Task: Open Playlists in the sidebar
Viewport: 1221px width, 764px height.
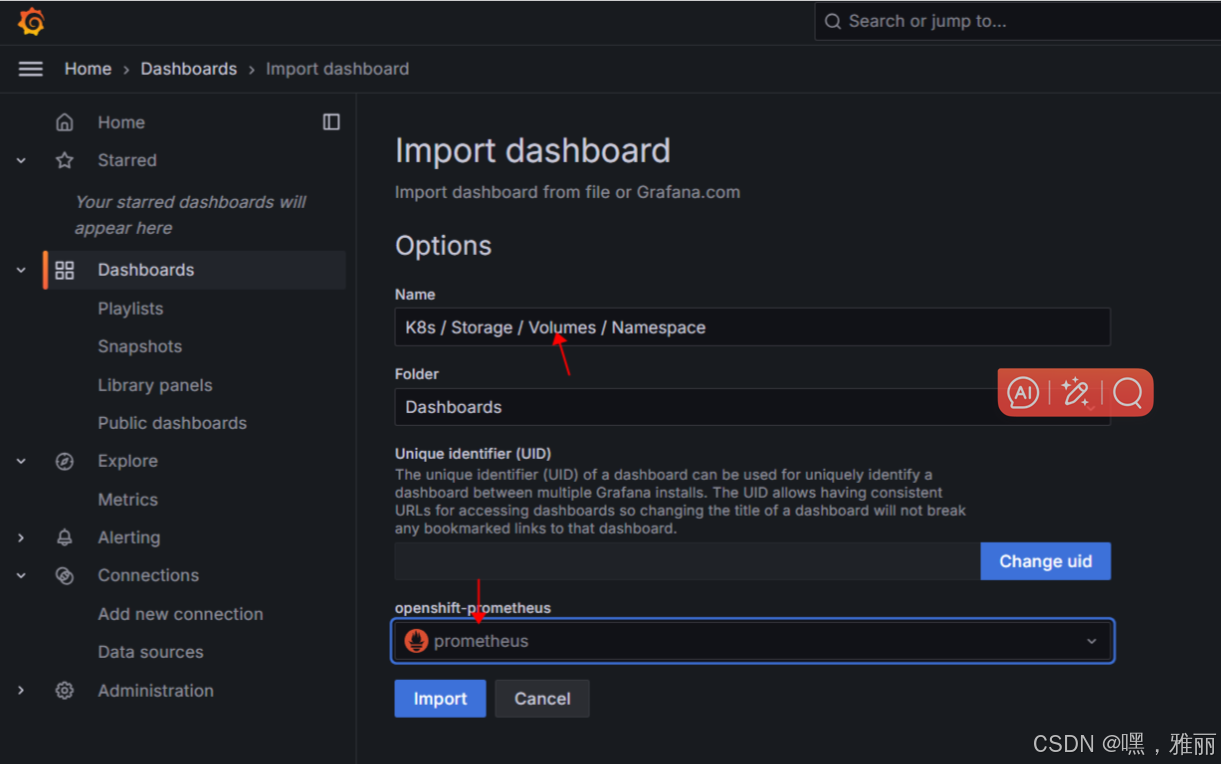Action: click(x=130, y=309)
